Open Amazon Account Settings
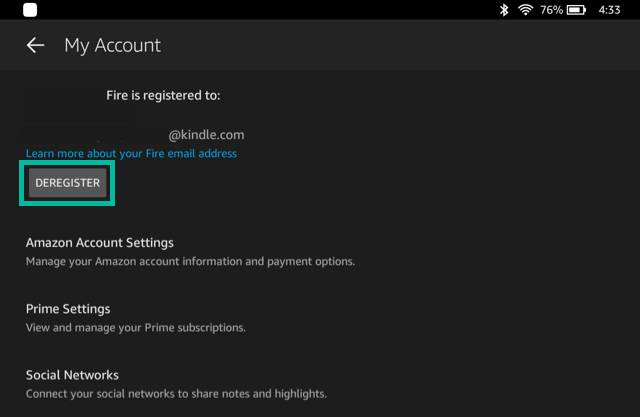Image resolution: width=640 pixels, height=417 pixels. pos(99,243)
